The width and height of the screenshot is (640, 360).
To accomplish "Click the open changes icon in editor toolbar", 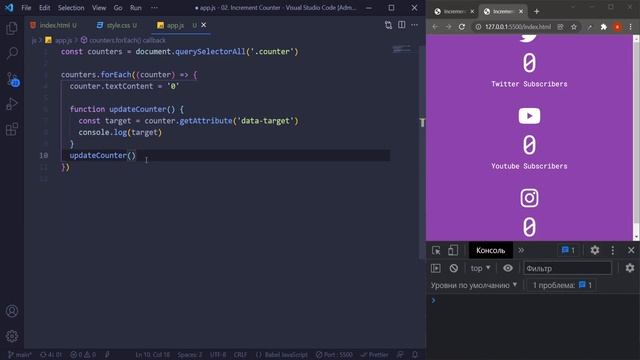I will click(x=388, y=25).
